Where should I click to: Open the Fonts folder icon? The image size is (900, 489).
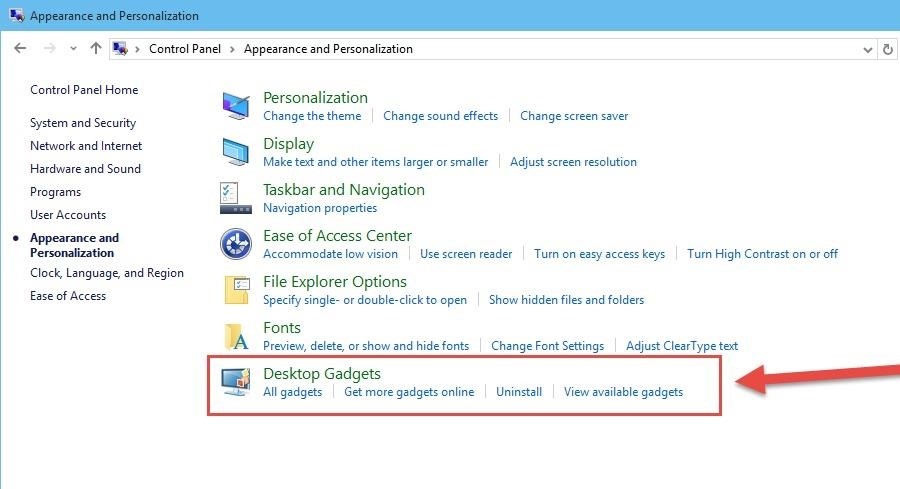coord(237,336)
